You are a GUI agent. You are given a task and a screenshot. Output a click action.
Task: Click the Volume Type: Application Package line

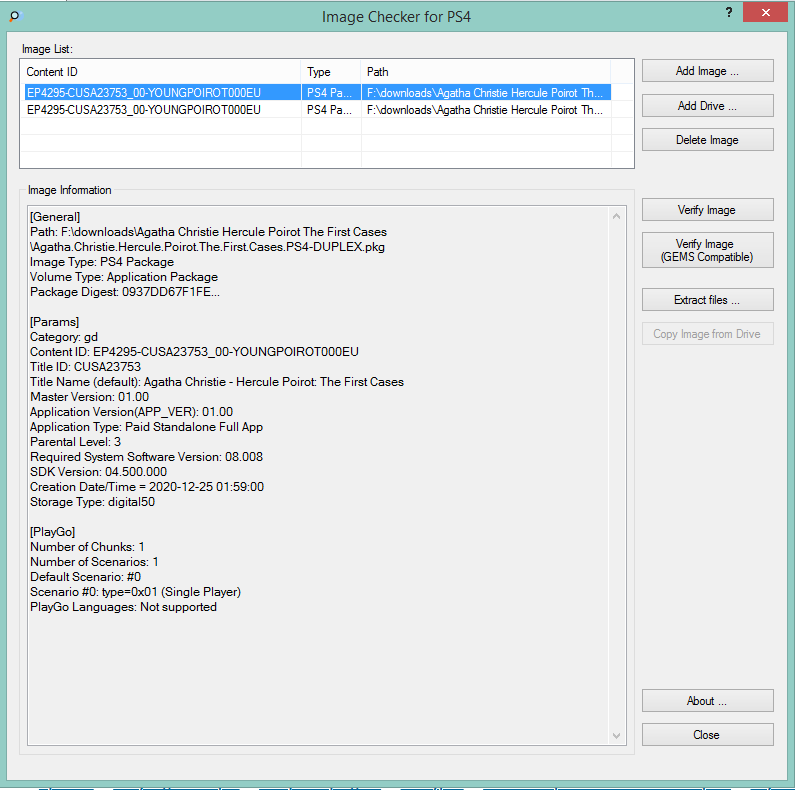tap(124, 277)
